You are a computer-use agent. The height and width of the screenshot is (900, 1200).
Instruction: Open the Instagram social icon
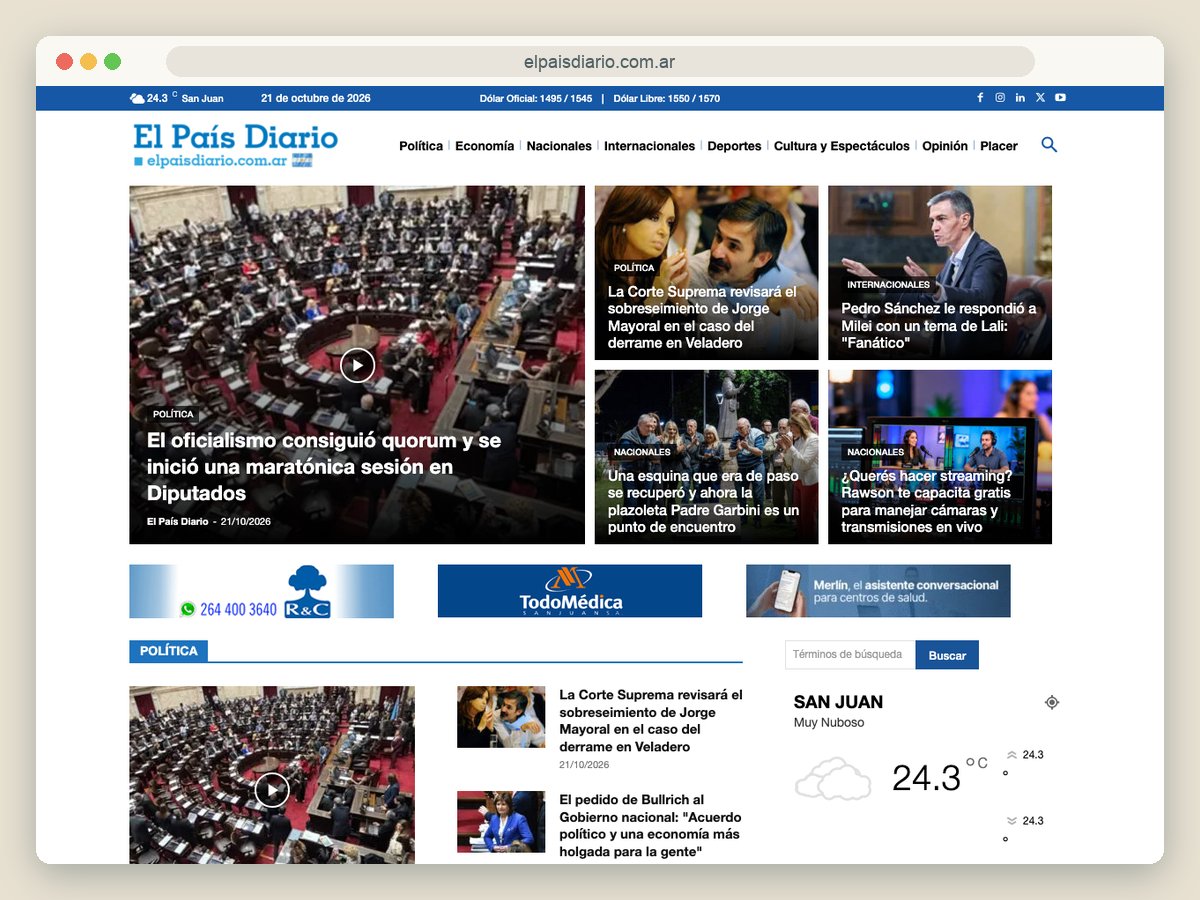pos(1000,98)
